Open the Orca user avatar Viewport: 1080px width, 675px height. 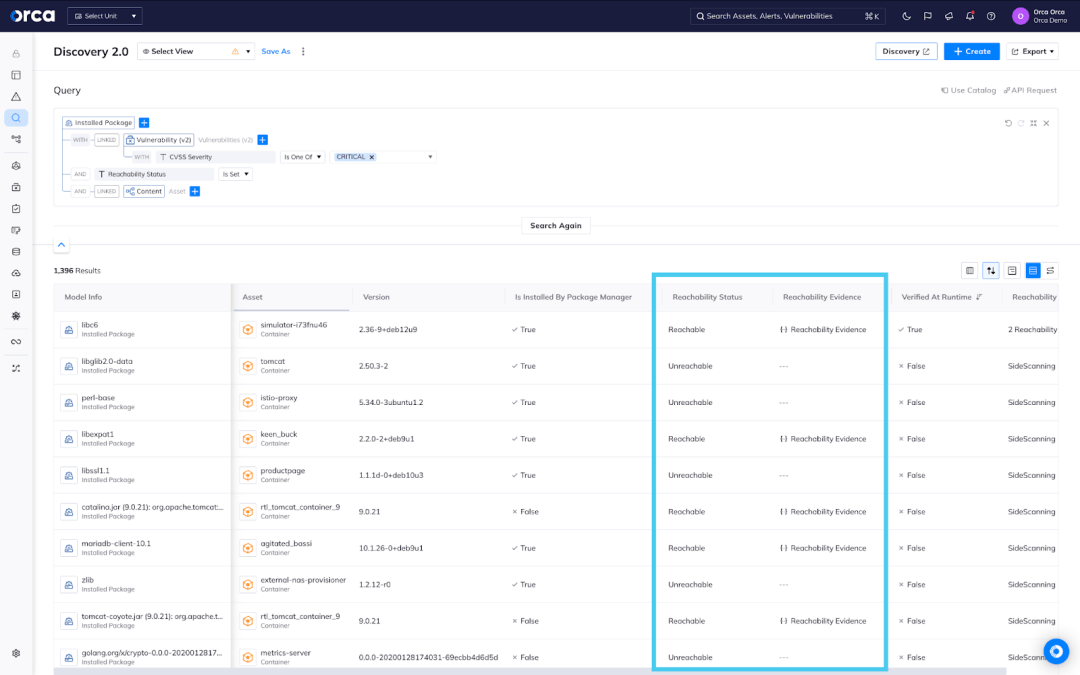(x=1020, y=16)
